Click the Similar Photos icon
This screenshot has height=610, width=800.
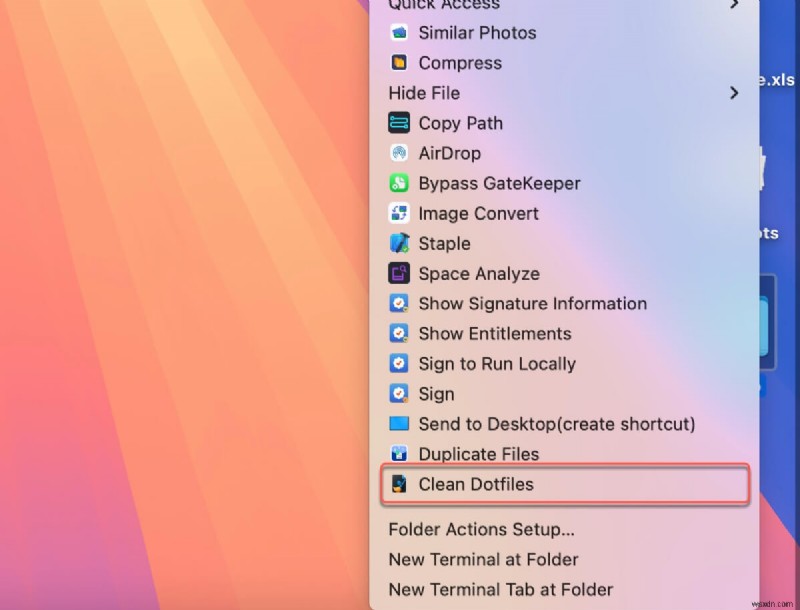399,33
